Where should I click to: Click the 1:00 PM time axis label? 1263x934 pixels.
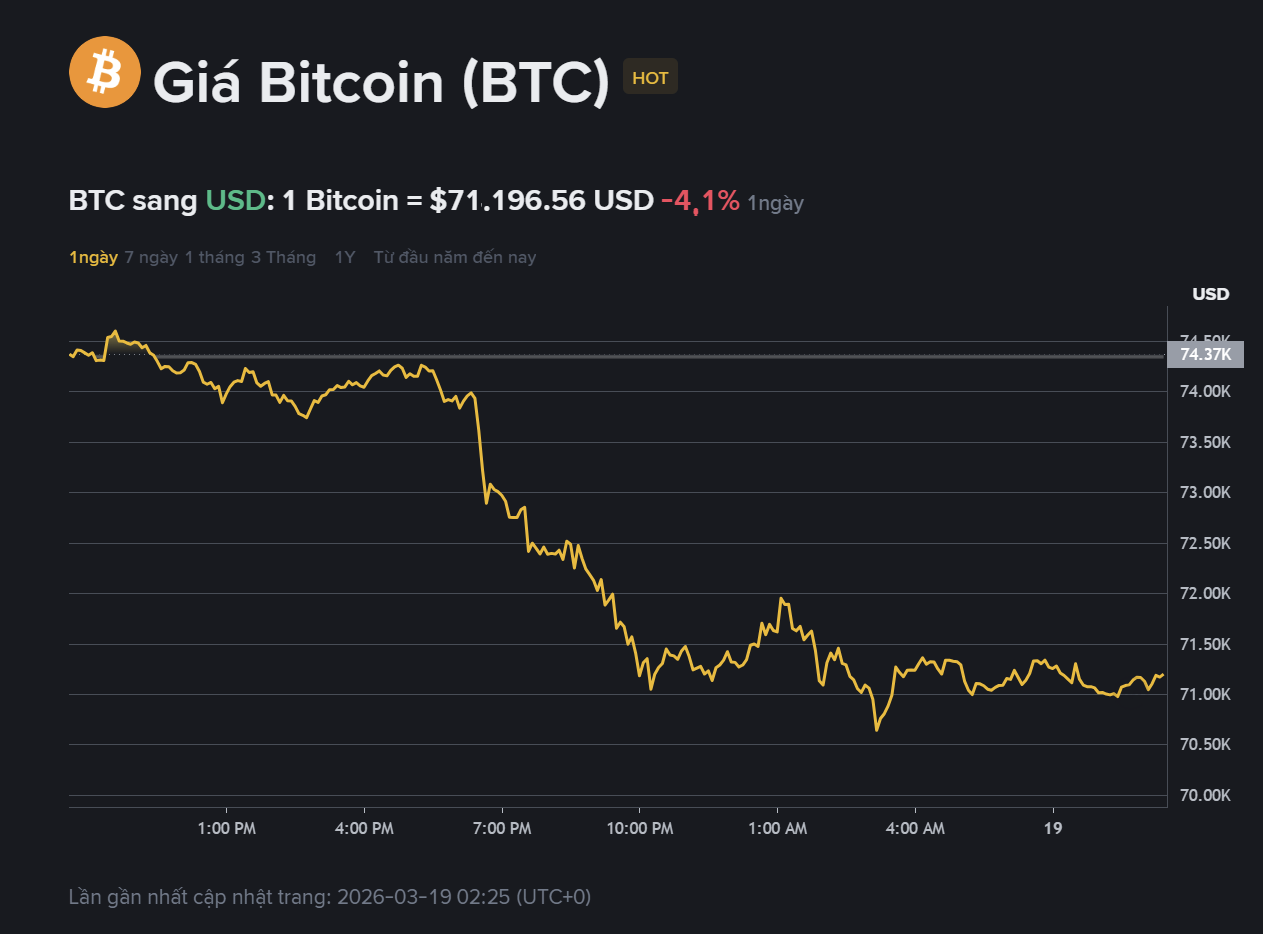[227, 828]
